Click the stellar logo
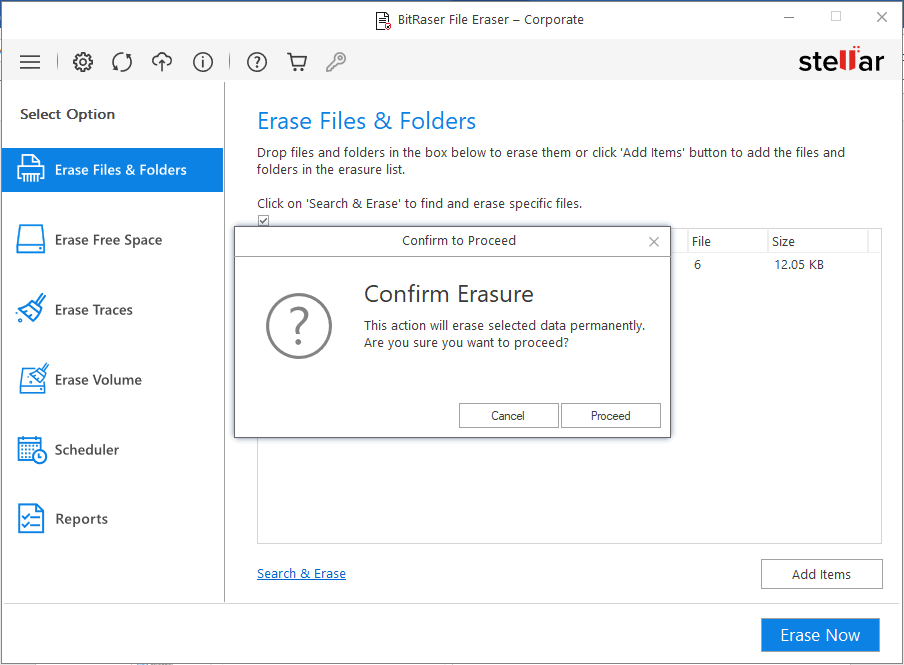This screenshot has height=665, width=904. [x=841, y=60]
